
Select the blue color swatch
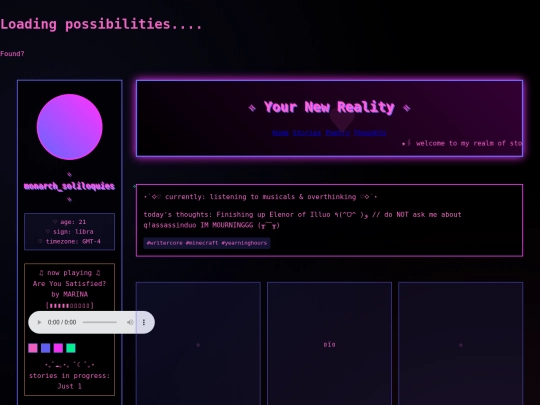click(45, 348)
